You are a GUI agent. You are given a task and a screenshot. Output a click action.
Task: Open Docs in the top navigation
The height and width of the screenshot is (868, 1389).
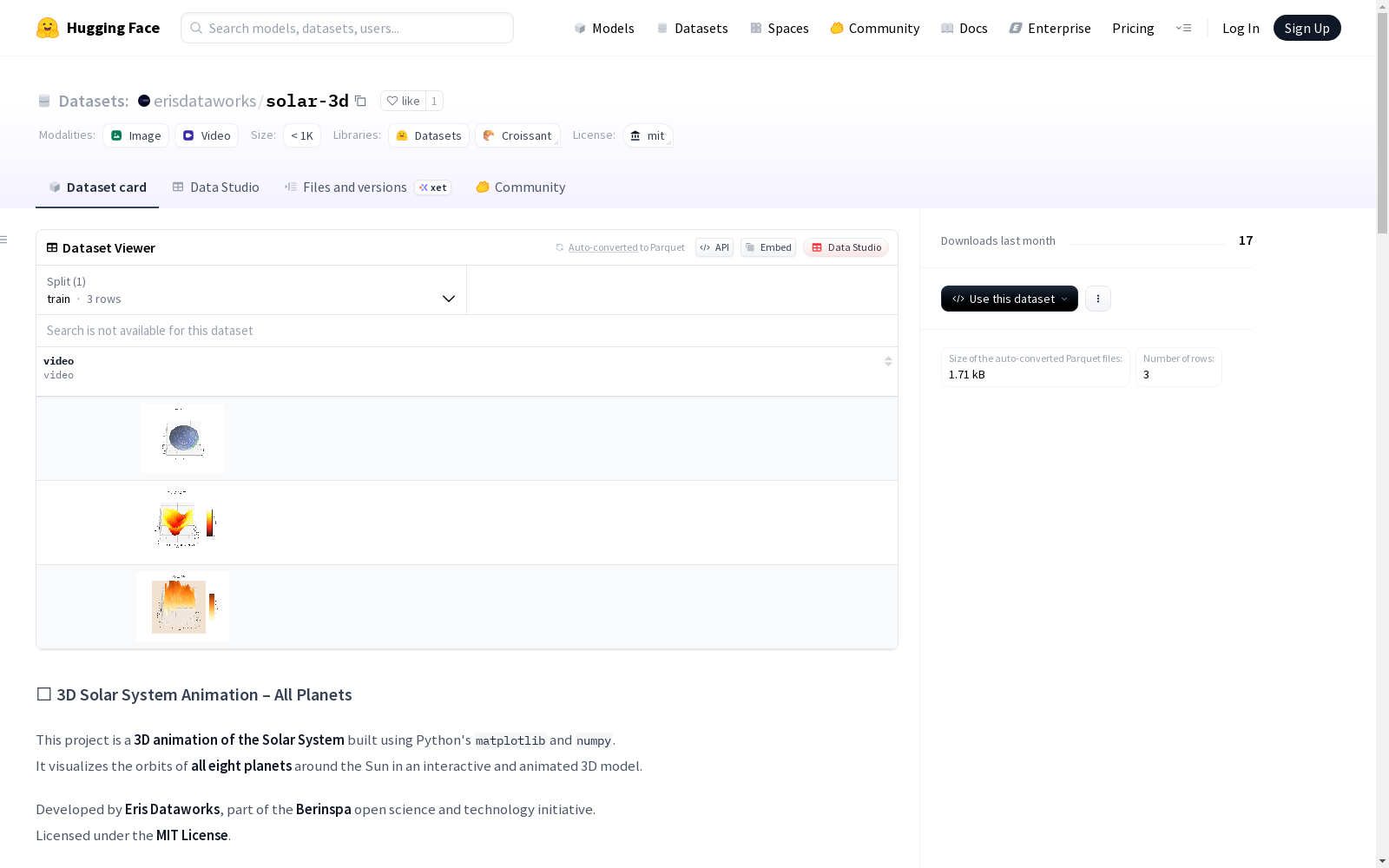coord(964,28)
